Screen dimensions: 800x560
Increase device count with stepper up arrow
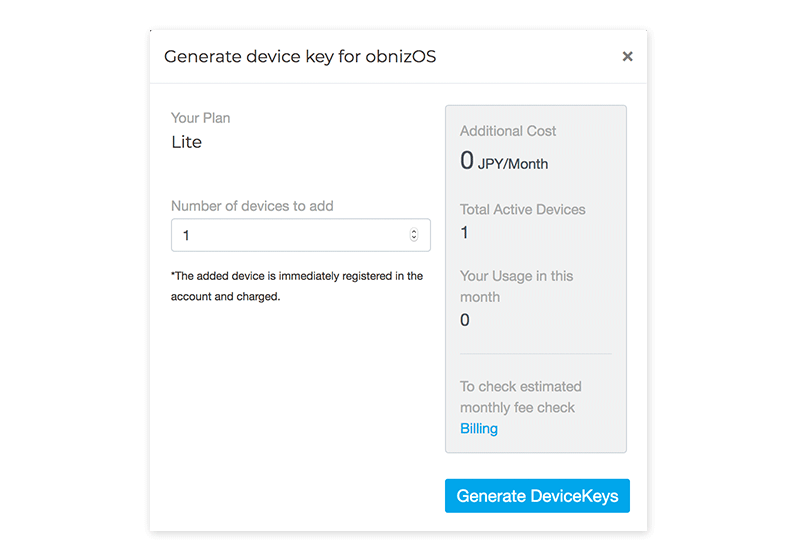[x=414, y=231]
